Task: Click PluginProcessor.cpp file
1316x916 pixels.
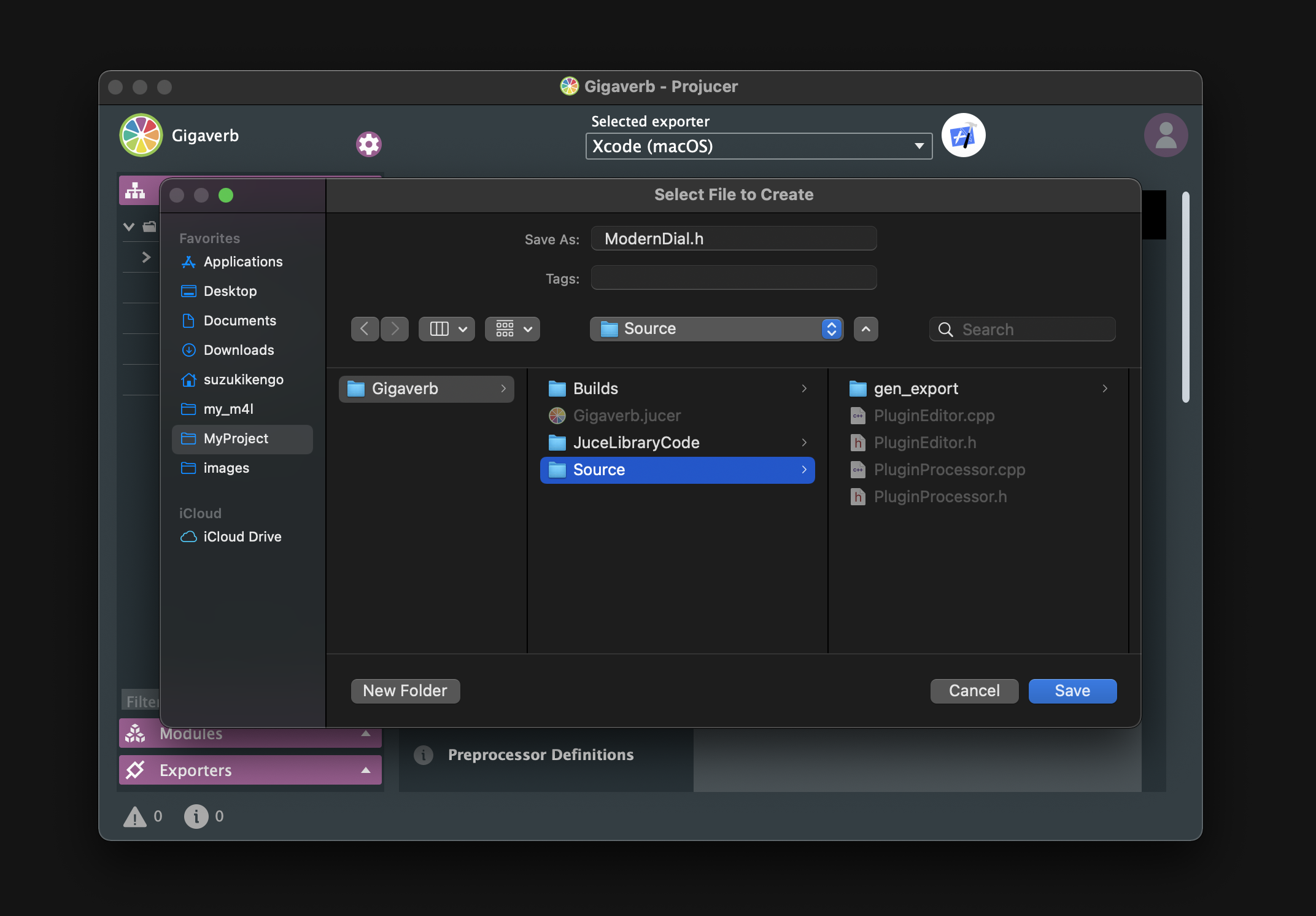Action: (x=978, y=470)
